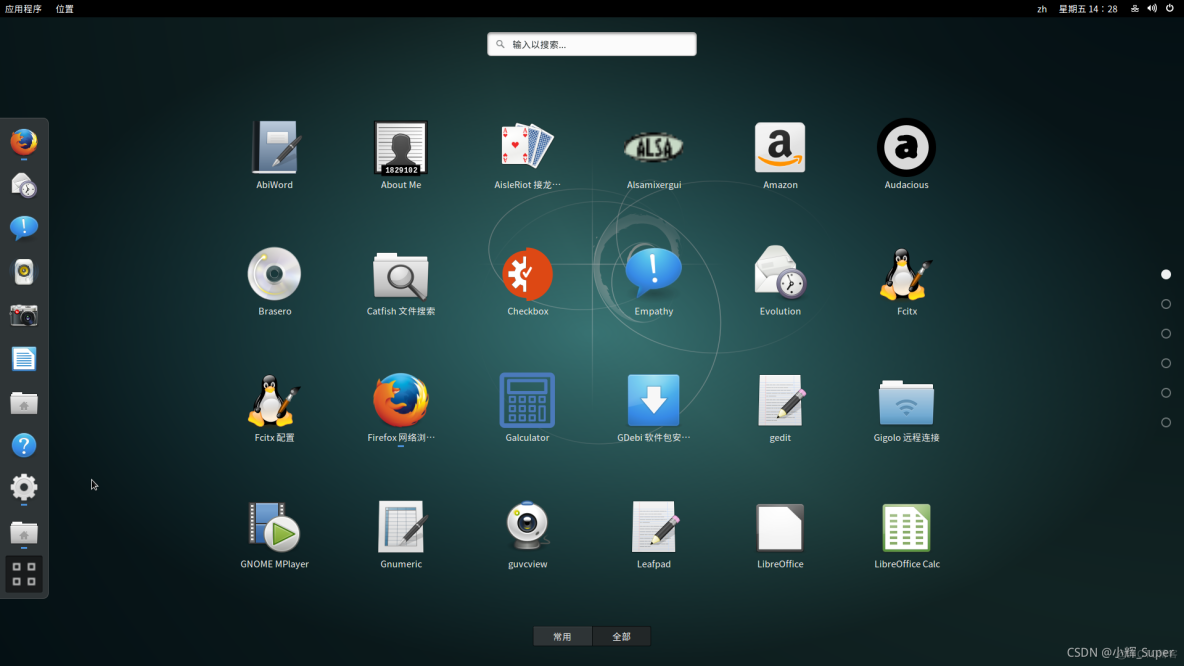Open the clock showing 星期五 14:28
The width and height of the screenshot is (1184, 666).
pyautogui.click(x=1088, y=9)
